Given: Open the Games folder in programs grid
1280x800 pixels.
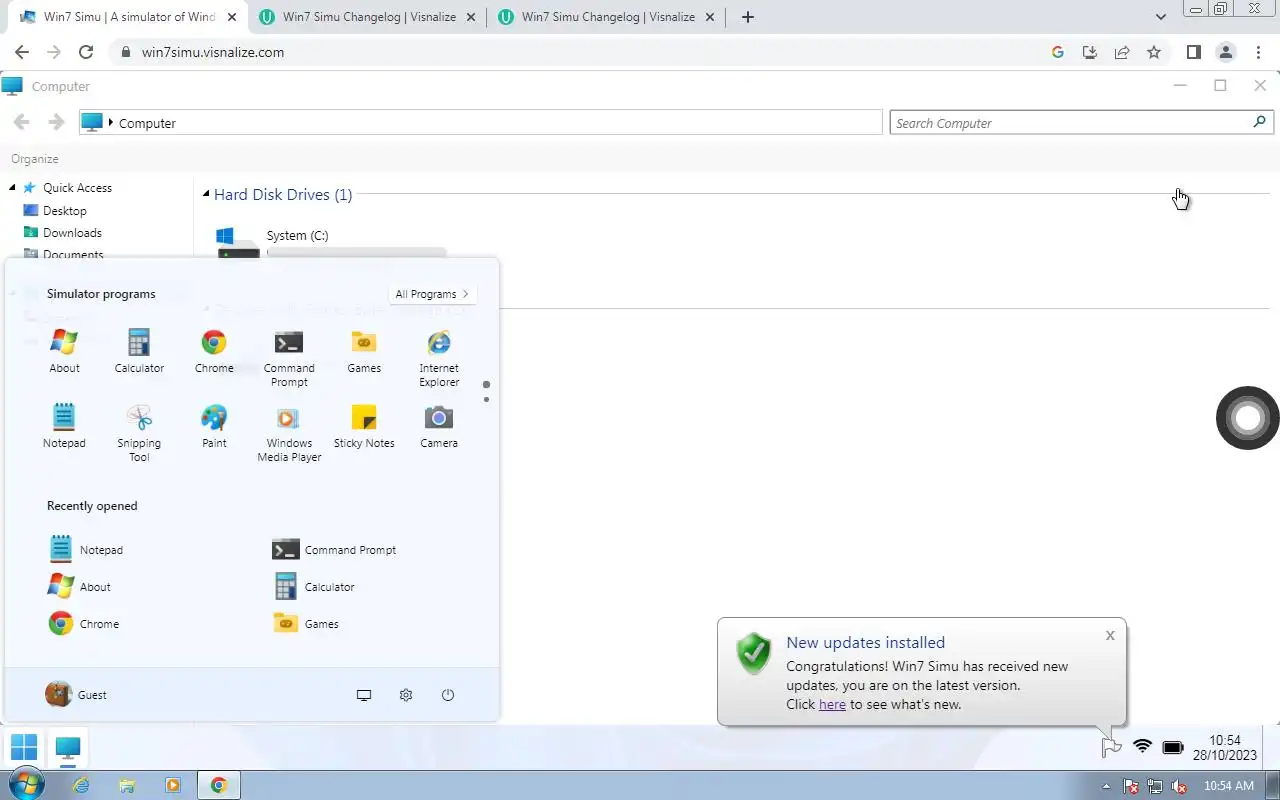Looking at the screenshot, I should 364,352.
